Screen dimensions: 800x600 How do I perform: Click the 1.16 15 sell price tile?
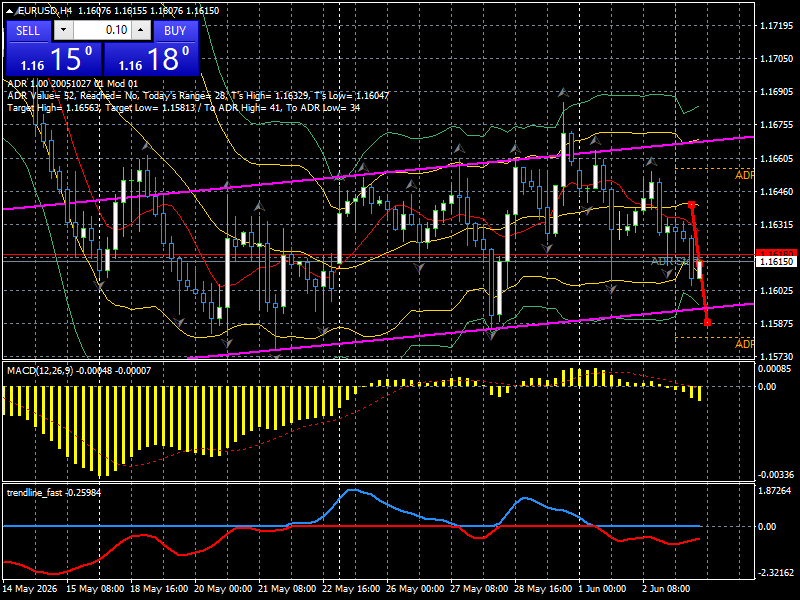coord(54,59)
